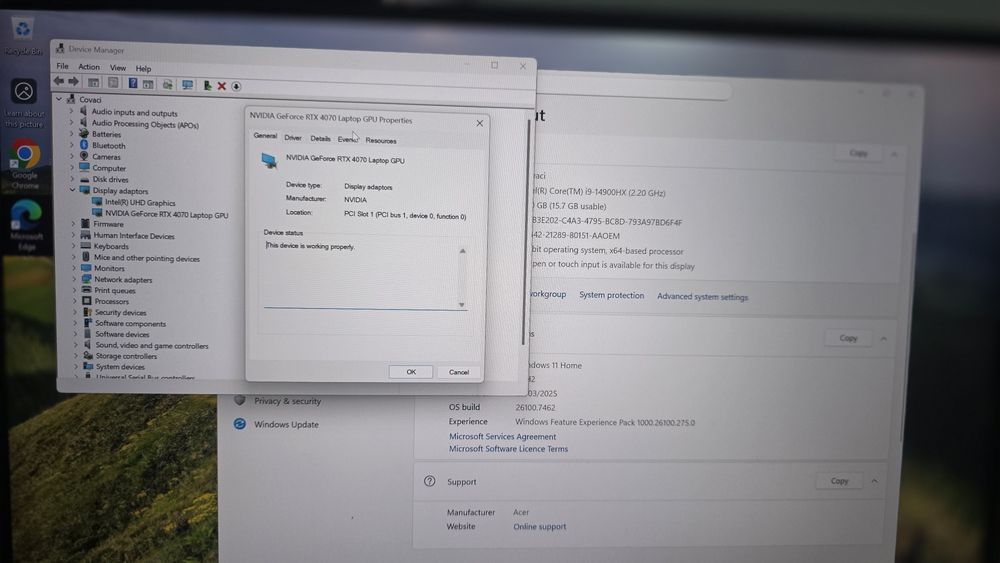Switch to the Details tab
Screen dimensions: 1000x563
320,138
